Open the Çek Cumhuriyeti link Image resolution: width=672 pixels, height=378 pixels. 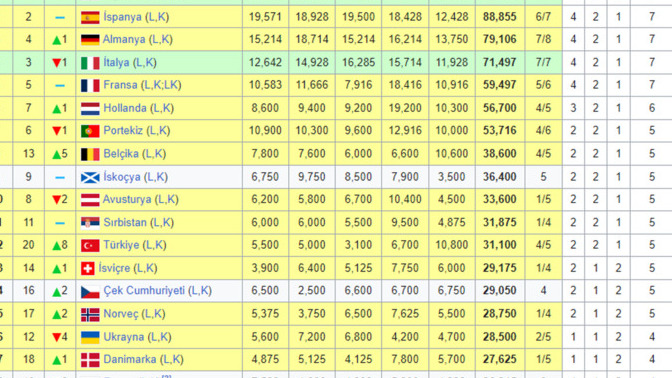[x=144, y=291]
